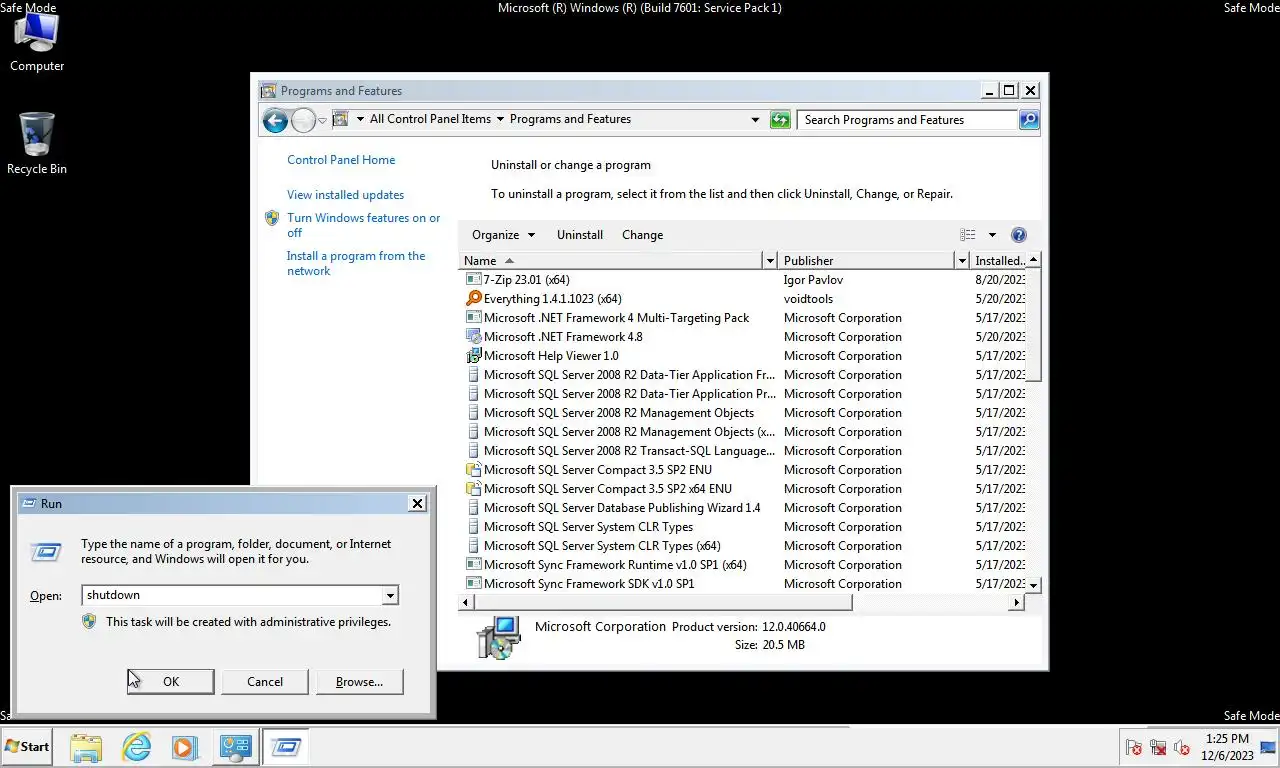Open Windows Explorer from taskbar
The height and width of the screenshot is (768, 1280).
pos(86,747)
